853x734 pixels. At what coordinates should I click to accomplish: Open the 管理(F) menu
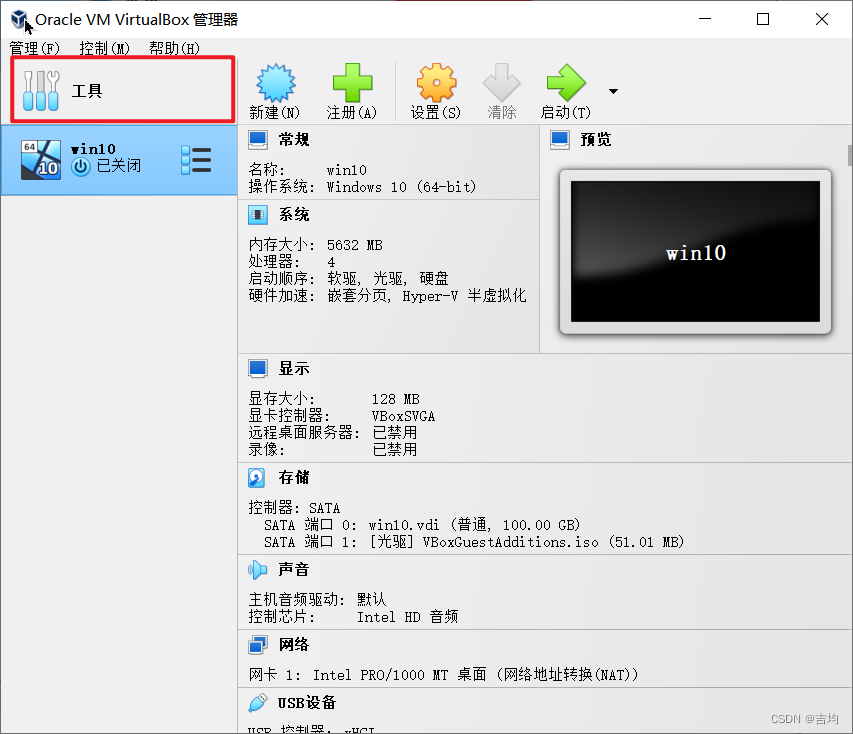coord(34,47)
